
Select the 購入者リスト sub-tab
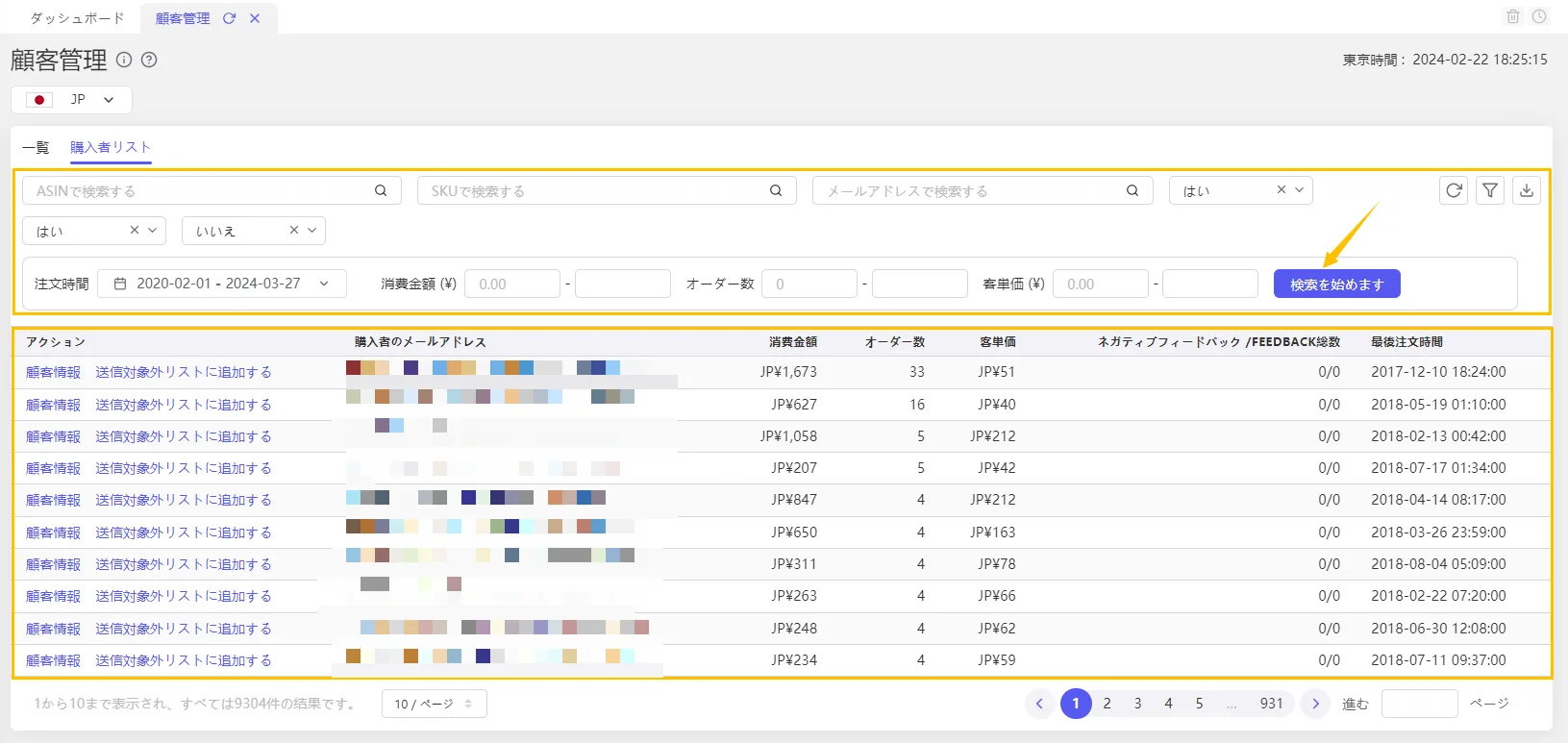pyautogui.click(x=111, y=147)
